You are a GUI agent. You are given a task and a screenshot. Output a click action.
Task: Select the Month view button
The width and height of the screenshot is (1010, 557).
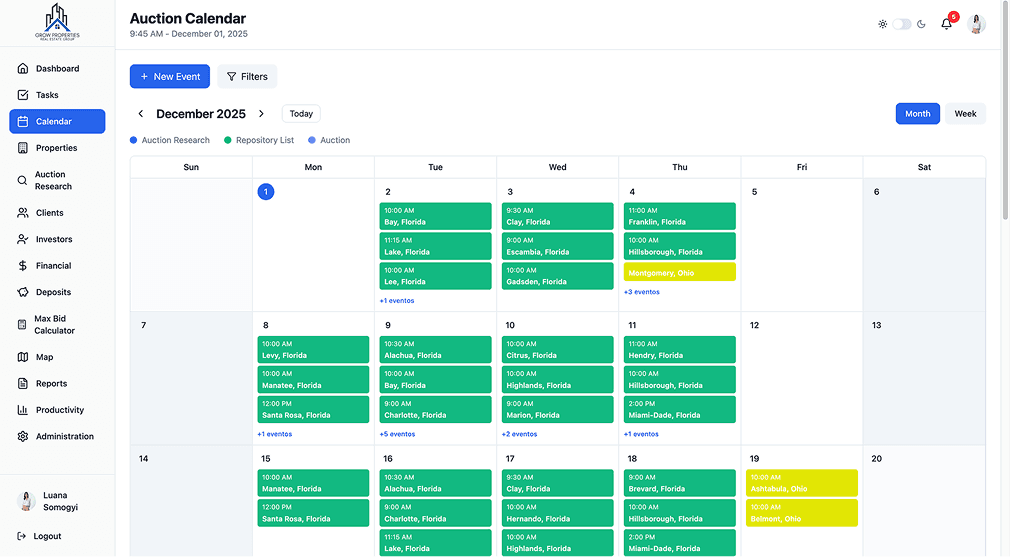pyautogui.click(x=917, y=113)
